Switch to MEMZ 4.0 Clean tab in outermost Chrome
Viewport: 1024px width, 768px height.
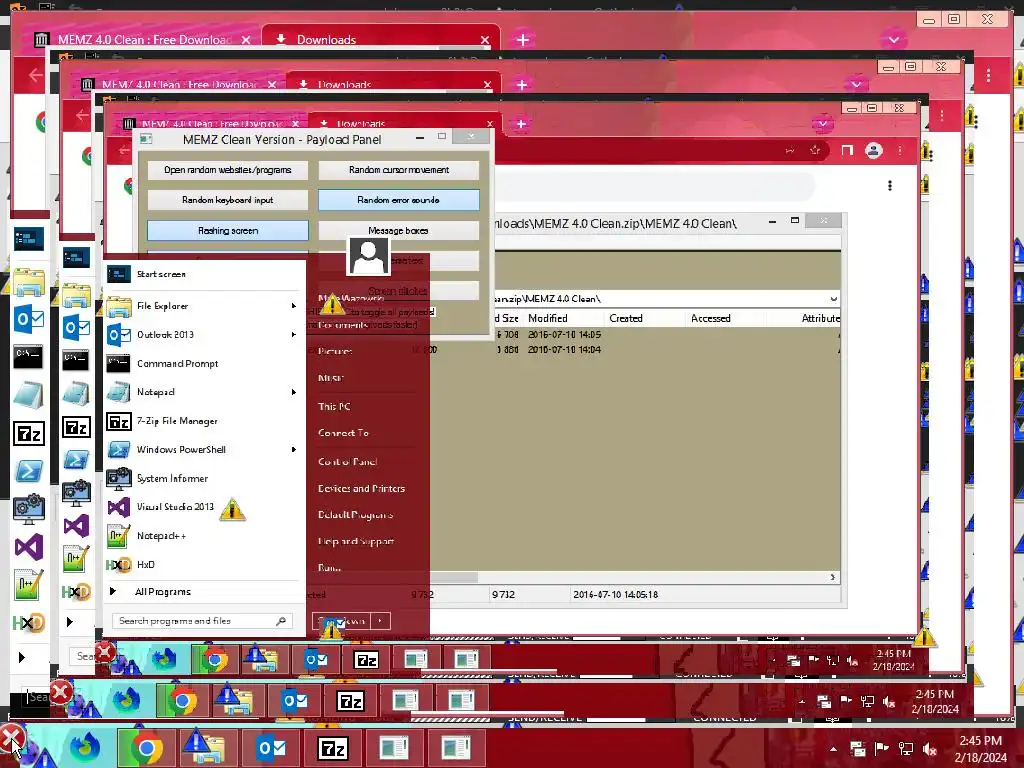(x=144, y=40)
